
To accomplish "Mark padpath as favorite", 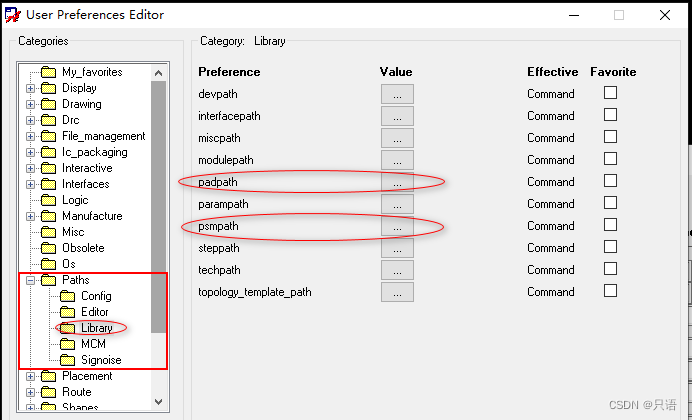I will 610,181.
